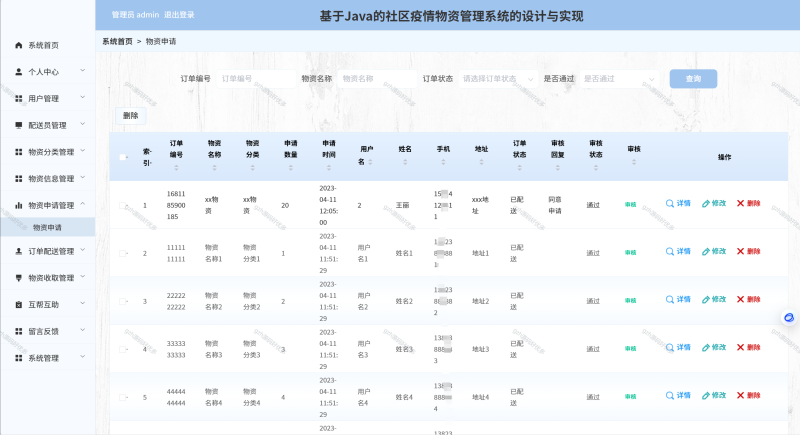800x435 pixels.
Task: Sort by 申请数量 column arrows
Action: tap(291, 167)
